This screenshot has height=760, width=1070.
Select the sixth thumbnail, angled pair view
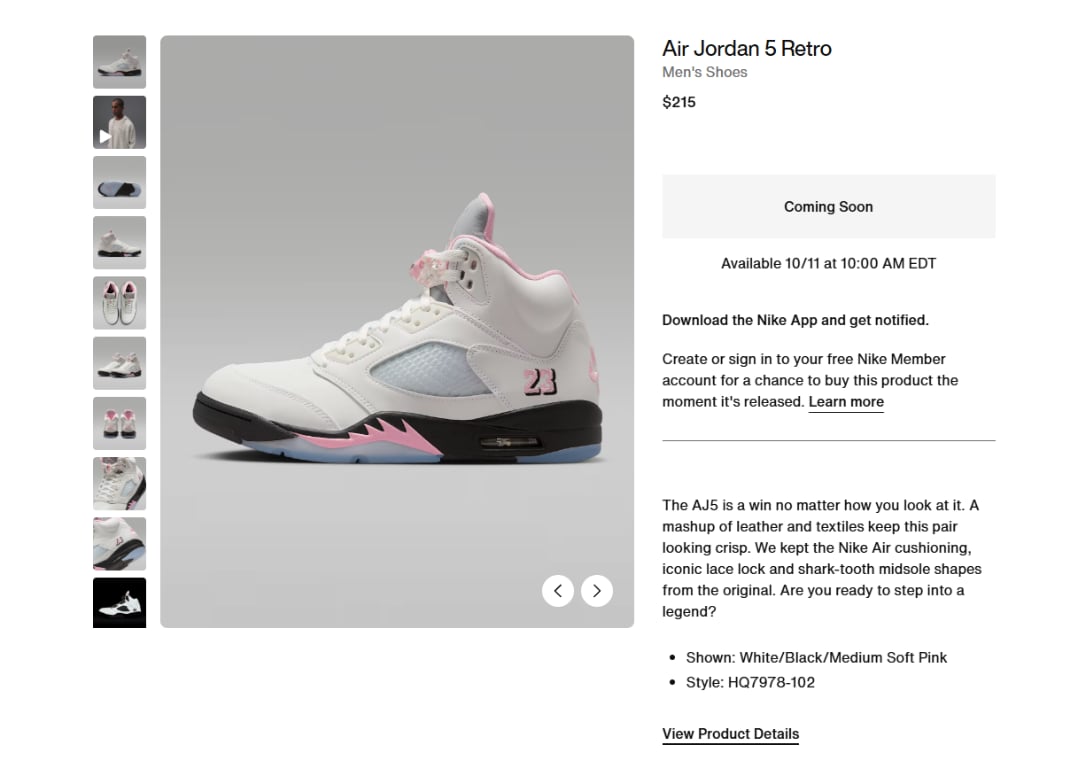[119, 363]
